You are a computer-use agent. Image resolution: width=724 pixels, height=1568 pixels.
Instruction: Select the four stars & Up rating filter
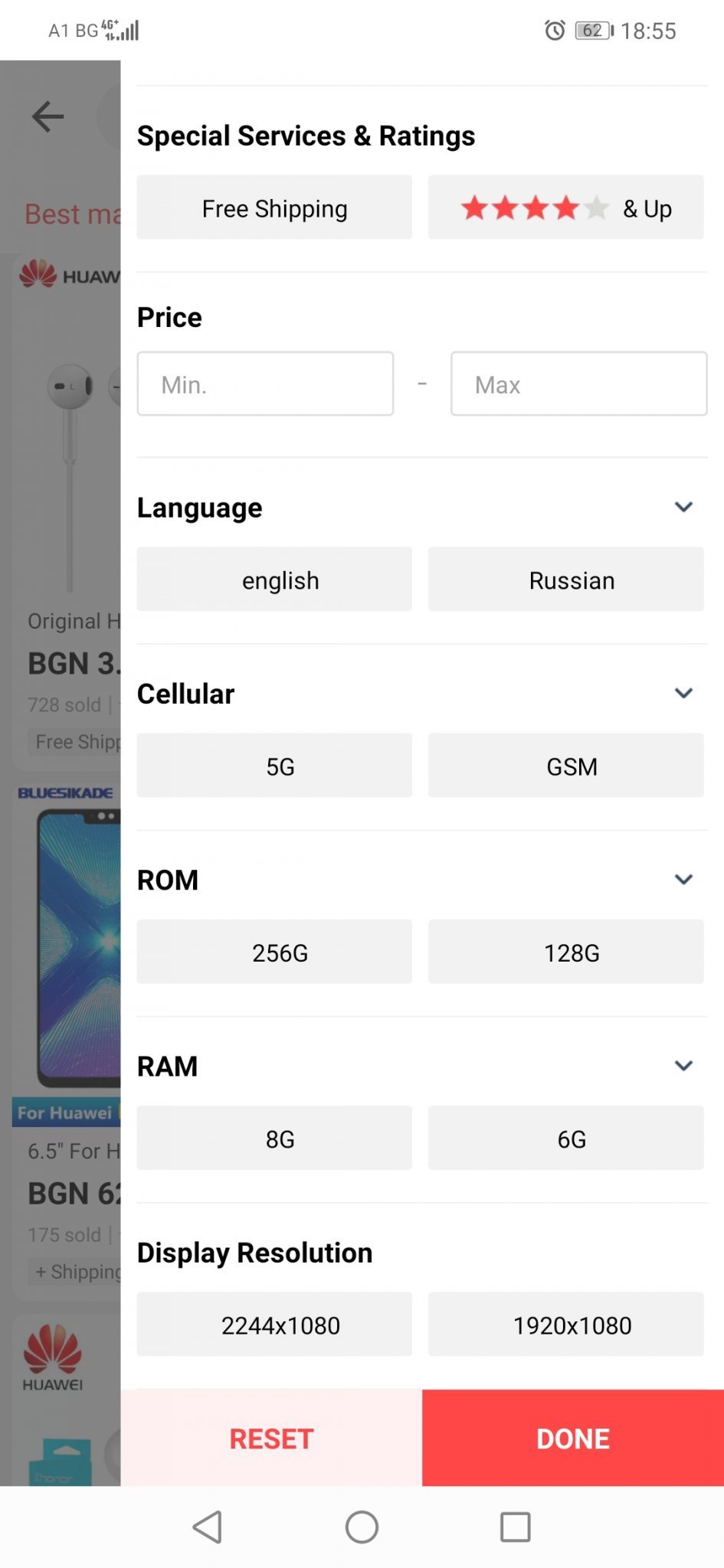[565, 208]
